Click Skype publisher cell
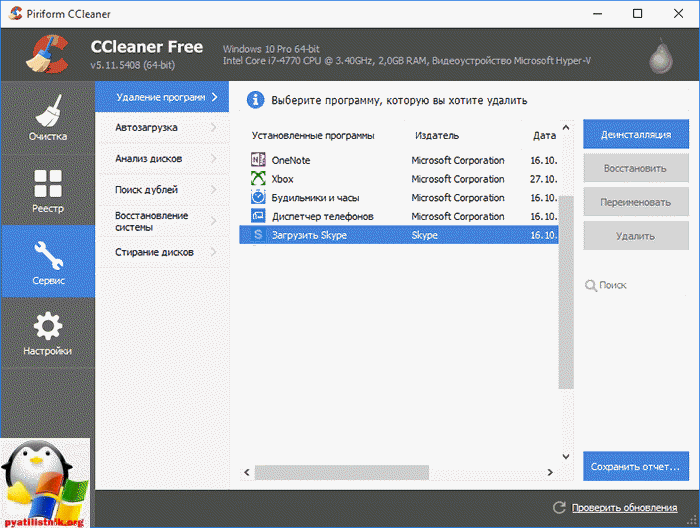Screen dimensions: 700x528 425,235
